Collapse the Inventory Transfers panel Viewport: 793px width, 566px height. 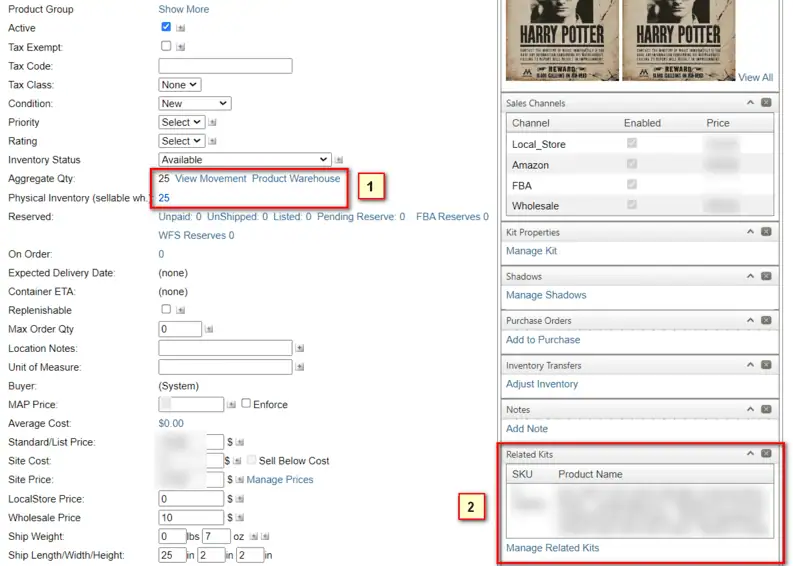point(751,365)
